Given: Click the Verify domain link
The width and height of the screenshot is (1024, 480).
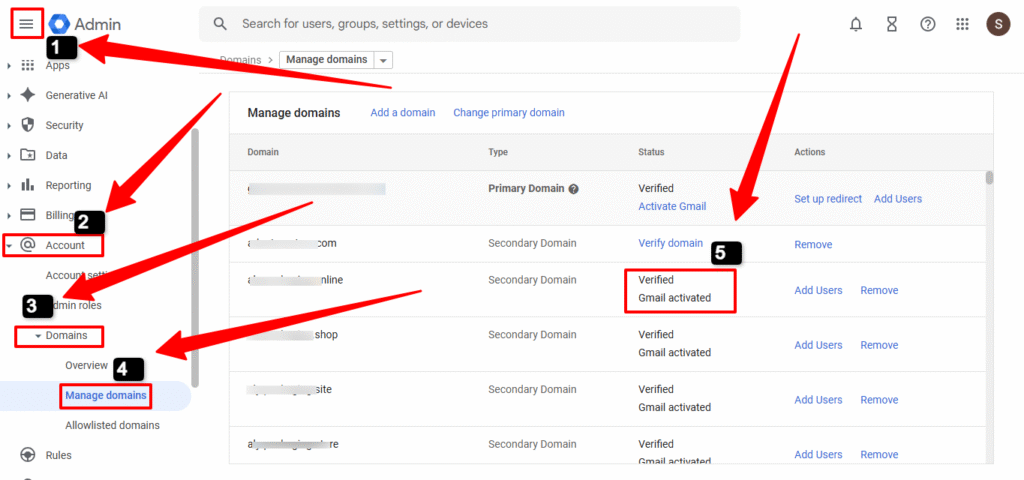Looking at the screenshot, I should (x=670, y=244).
